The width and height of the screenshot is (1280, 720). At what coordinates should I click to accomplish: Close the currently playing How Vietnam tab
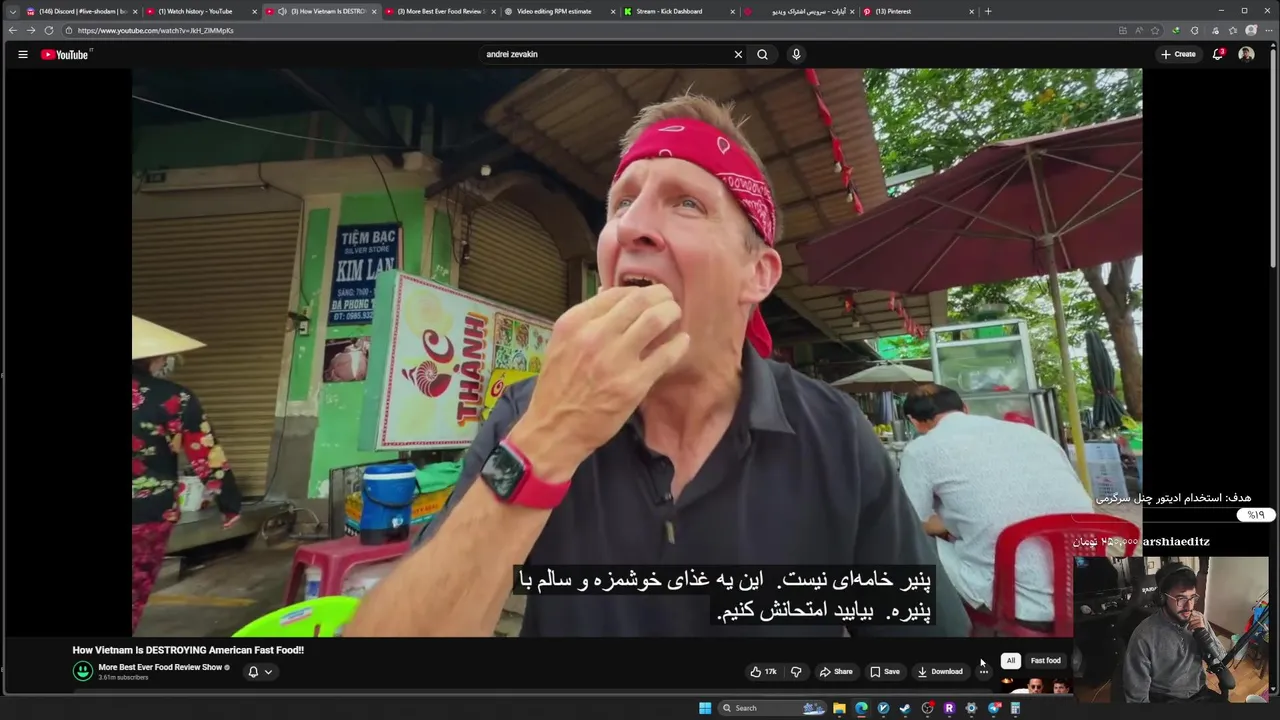tap(374, 11)
